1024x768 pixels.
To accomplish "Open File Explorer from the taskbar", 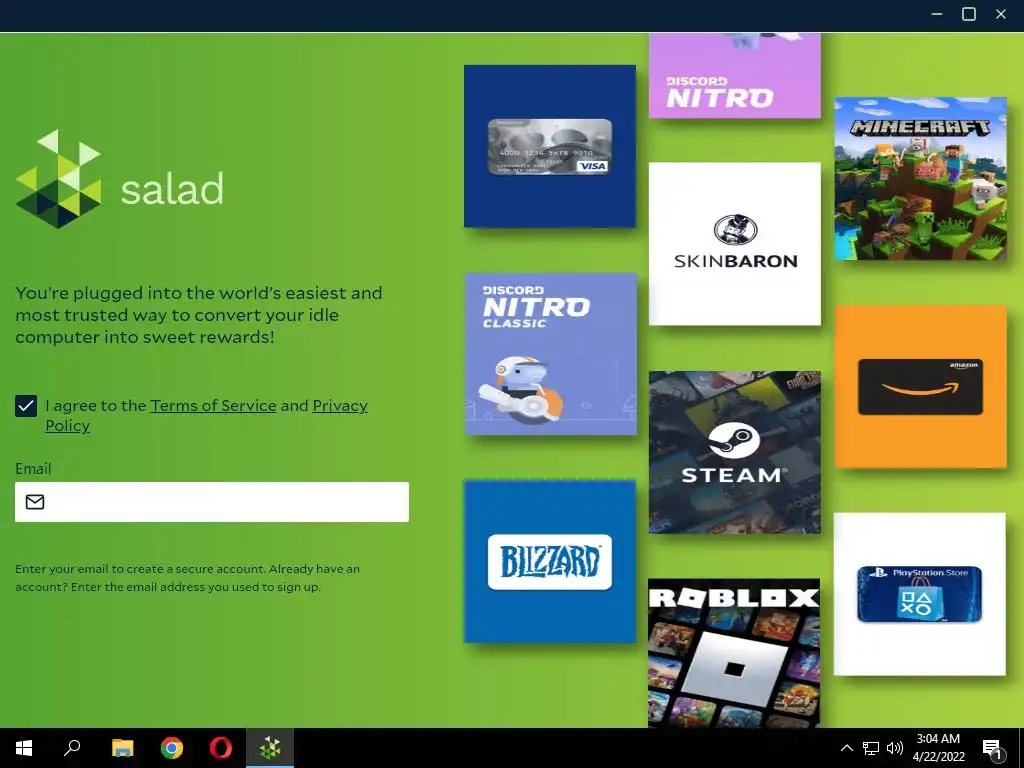I will [122, 748].
